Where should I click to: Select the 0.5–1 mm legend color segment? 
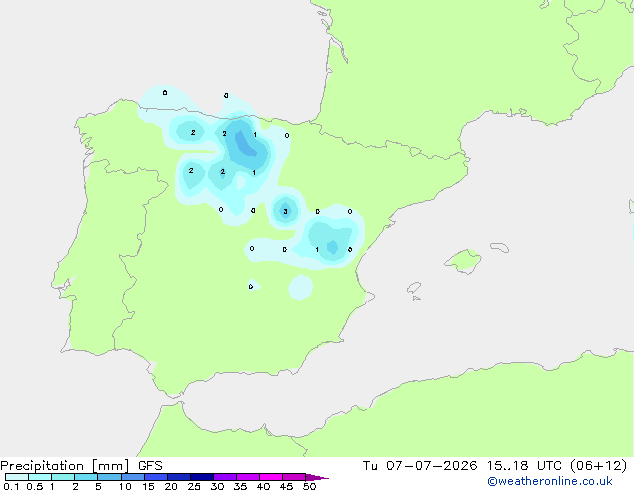(x=40, y=477)
